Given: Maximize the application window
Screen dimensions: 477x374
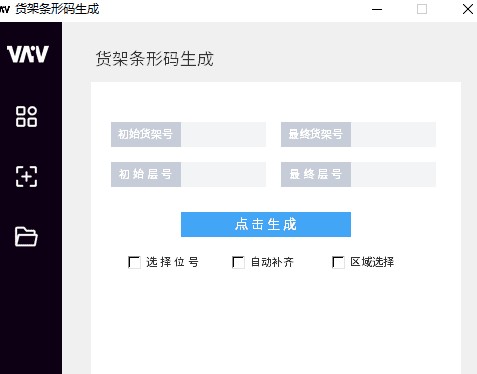Looking at the screenshot, I should pos(422,9).
